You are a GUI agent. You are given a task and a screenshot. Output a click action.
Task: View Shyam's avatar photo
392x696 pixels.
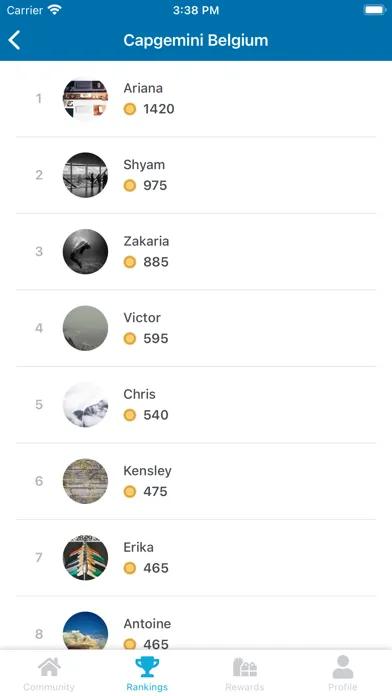[x=85, y=175]
